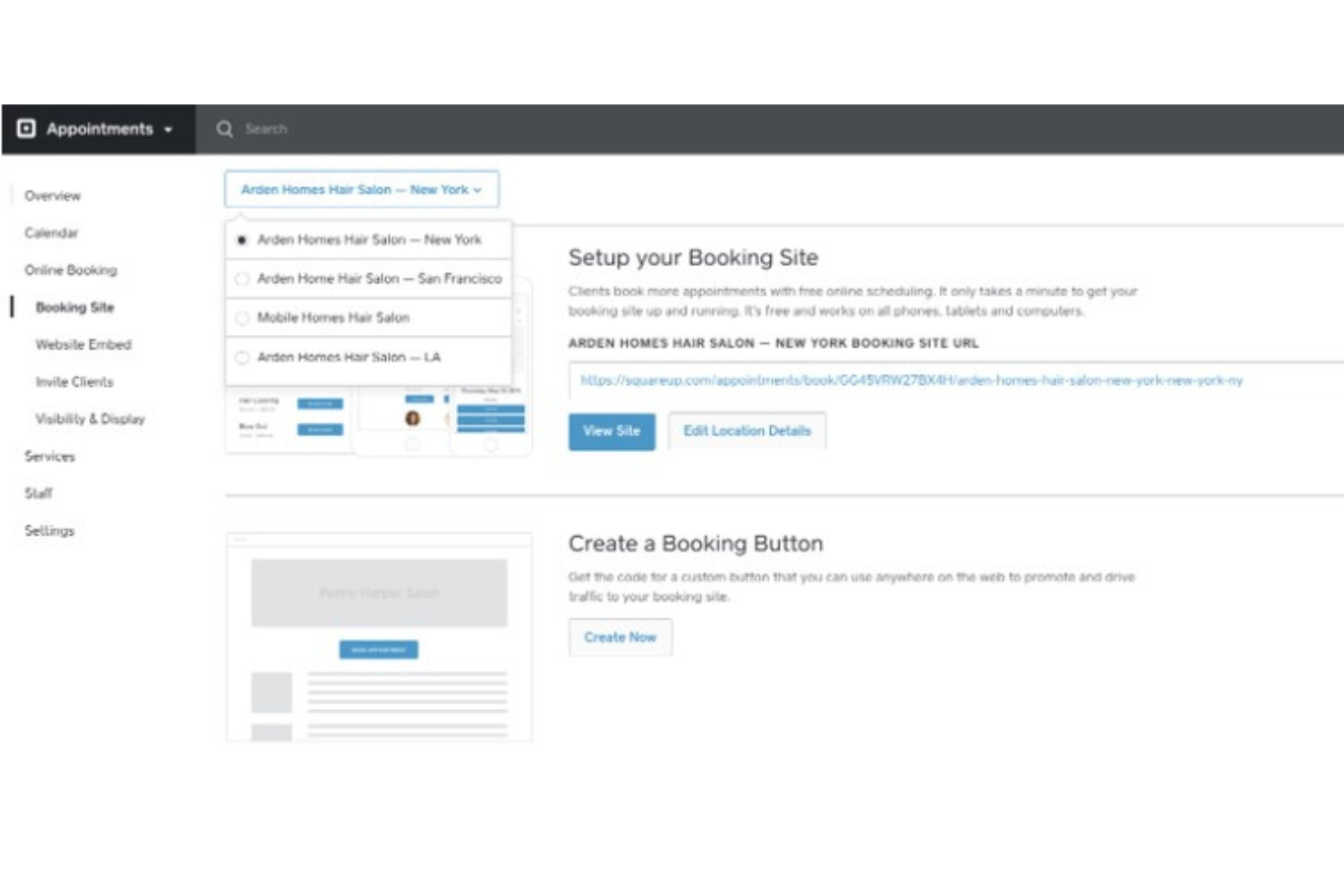
Task: Open Services in the sidebar
Action: [50, 456]
